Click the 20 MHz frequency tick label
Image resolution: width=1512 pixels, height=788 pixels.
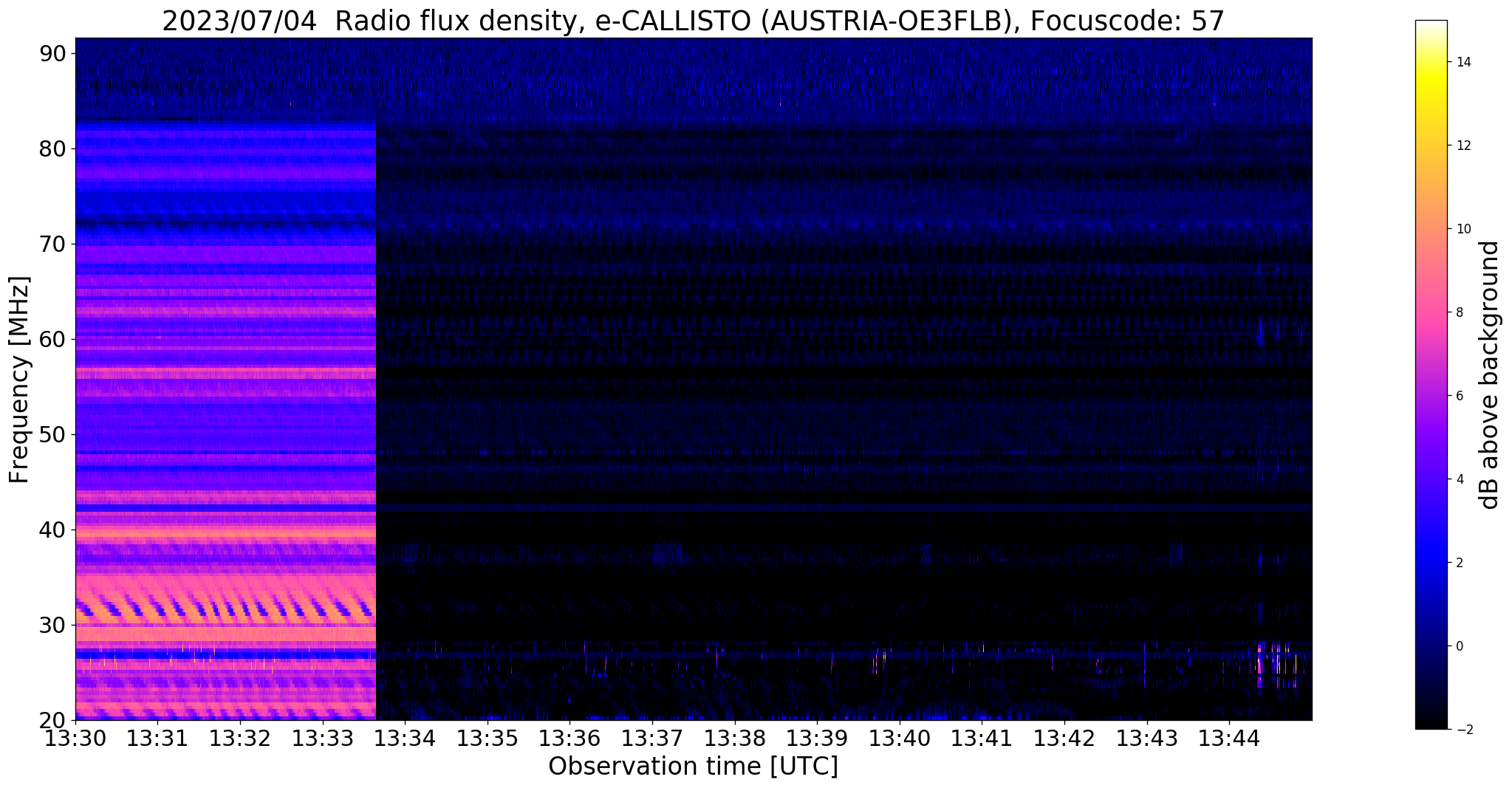(52, 720)
